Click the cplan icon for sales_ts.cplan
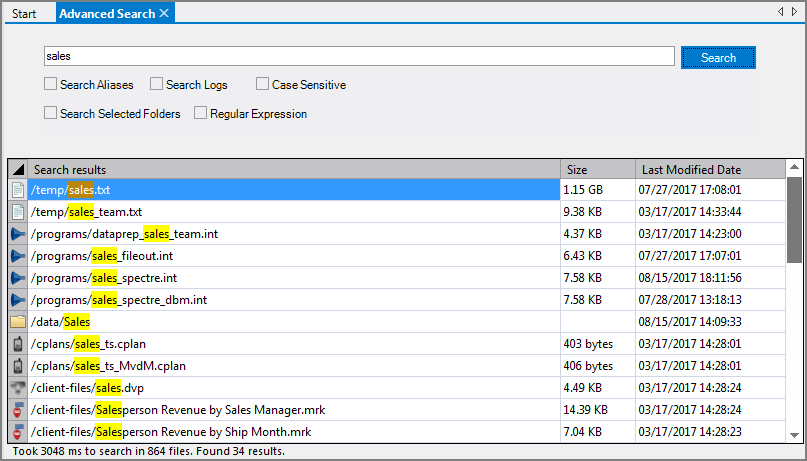Screen dimensions: 807x461 tap(18, 344)
